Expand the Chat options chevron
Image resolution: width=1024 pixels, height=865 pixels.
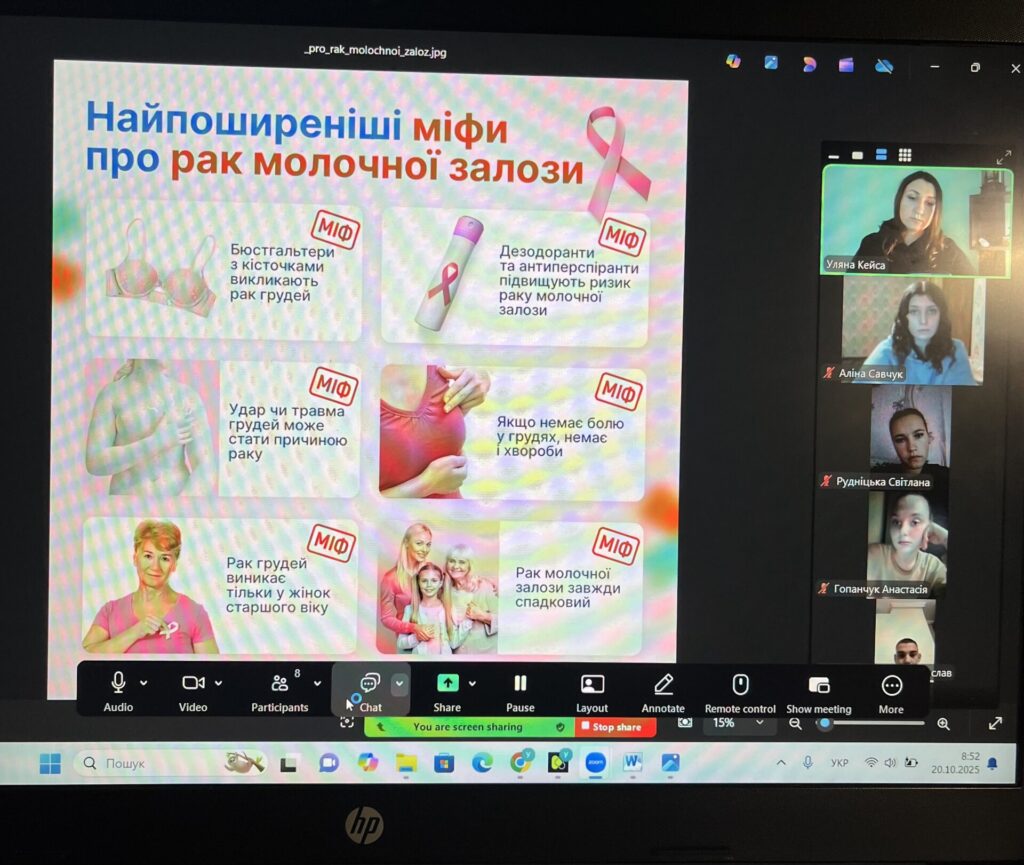(x=400, y=683)
